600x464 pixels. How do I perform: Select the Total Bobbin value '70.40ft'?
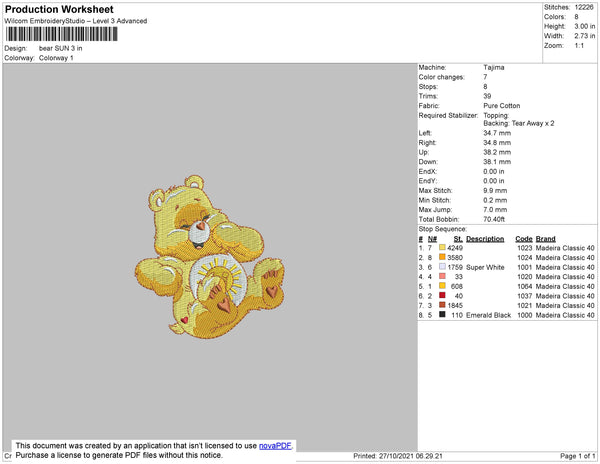(494, 219)
